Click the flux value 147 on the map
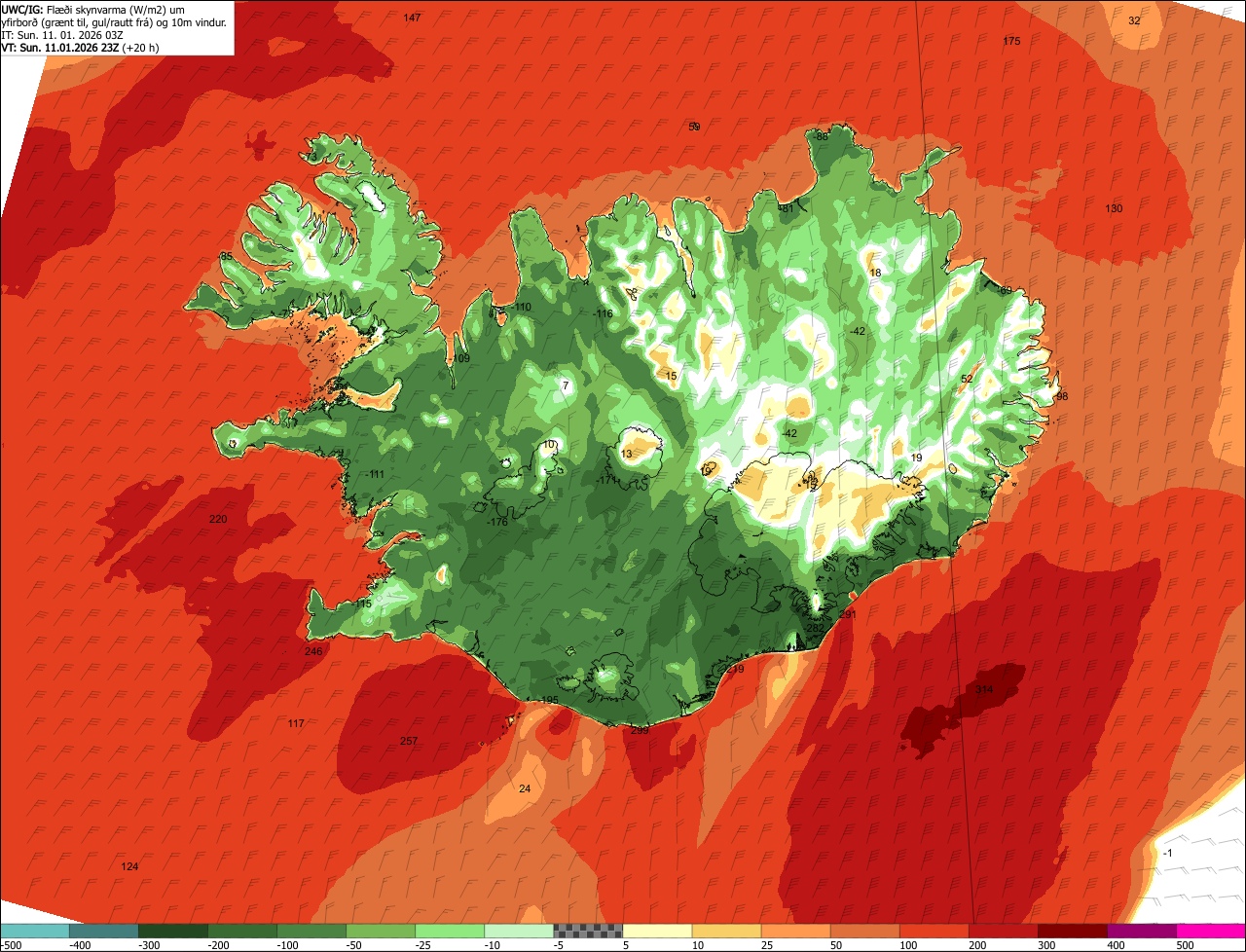Viewport: 1246px width, 952px height. click(x=413, y=18)
